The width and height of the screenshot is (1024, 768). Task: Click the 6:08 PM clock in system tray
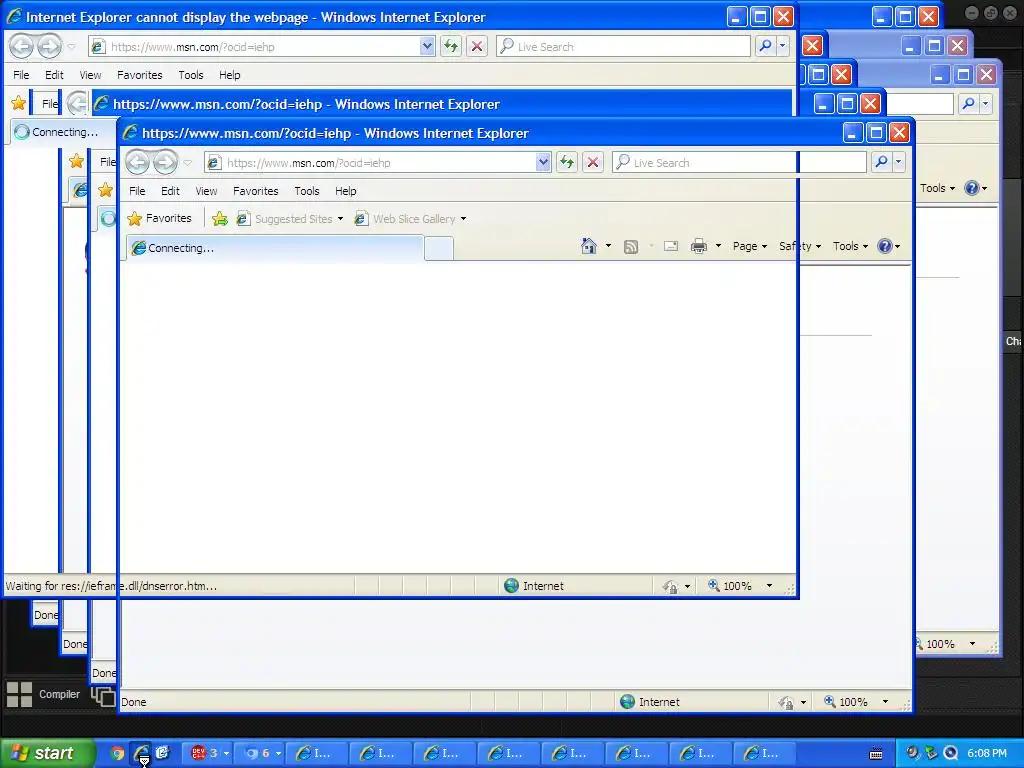tap(987, 753)
